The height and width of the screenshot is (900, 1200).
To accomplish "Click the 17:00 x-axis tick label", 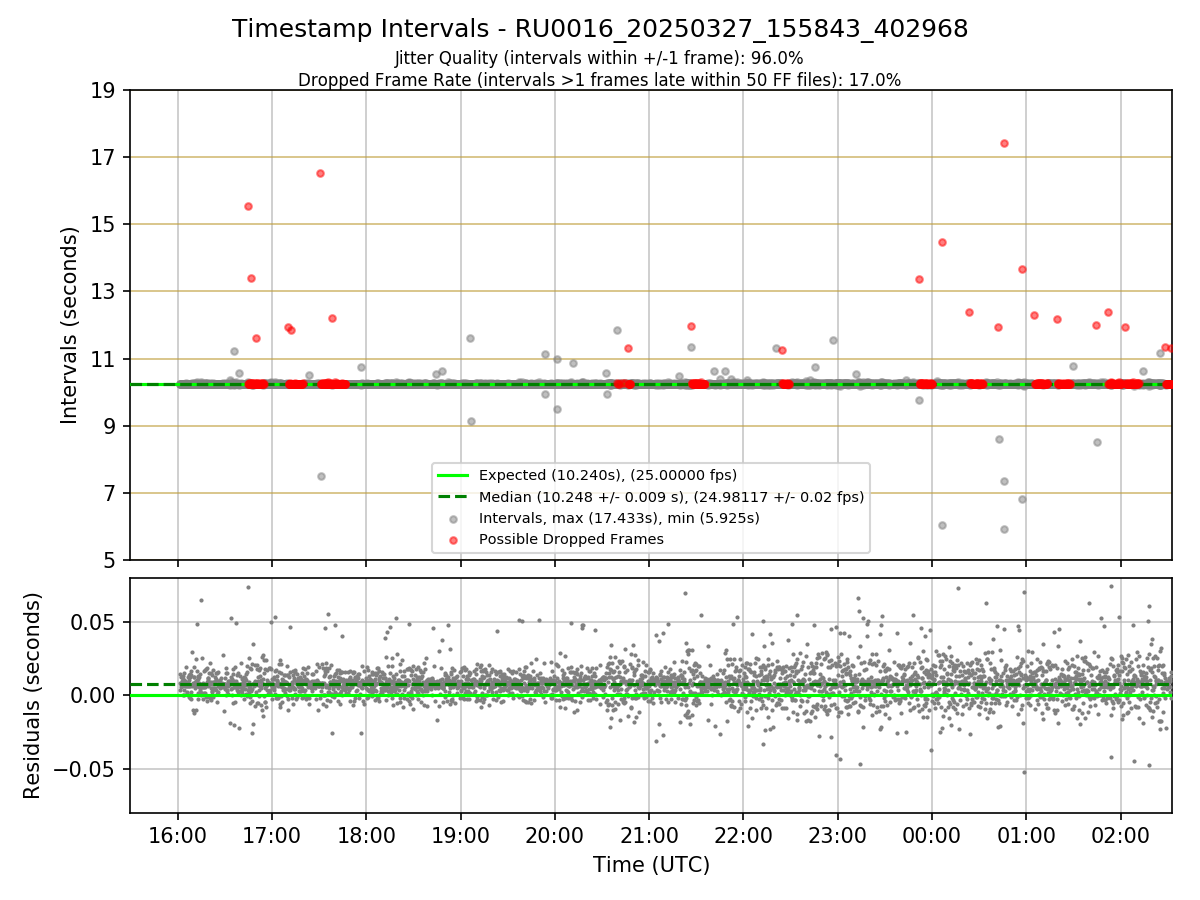I will 272,835.
